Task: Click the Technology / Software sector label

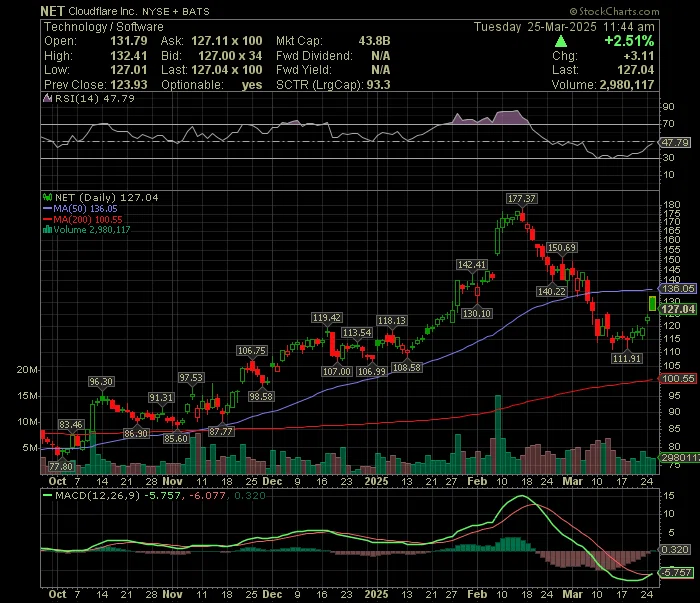Action: point(104,27)
